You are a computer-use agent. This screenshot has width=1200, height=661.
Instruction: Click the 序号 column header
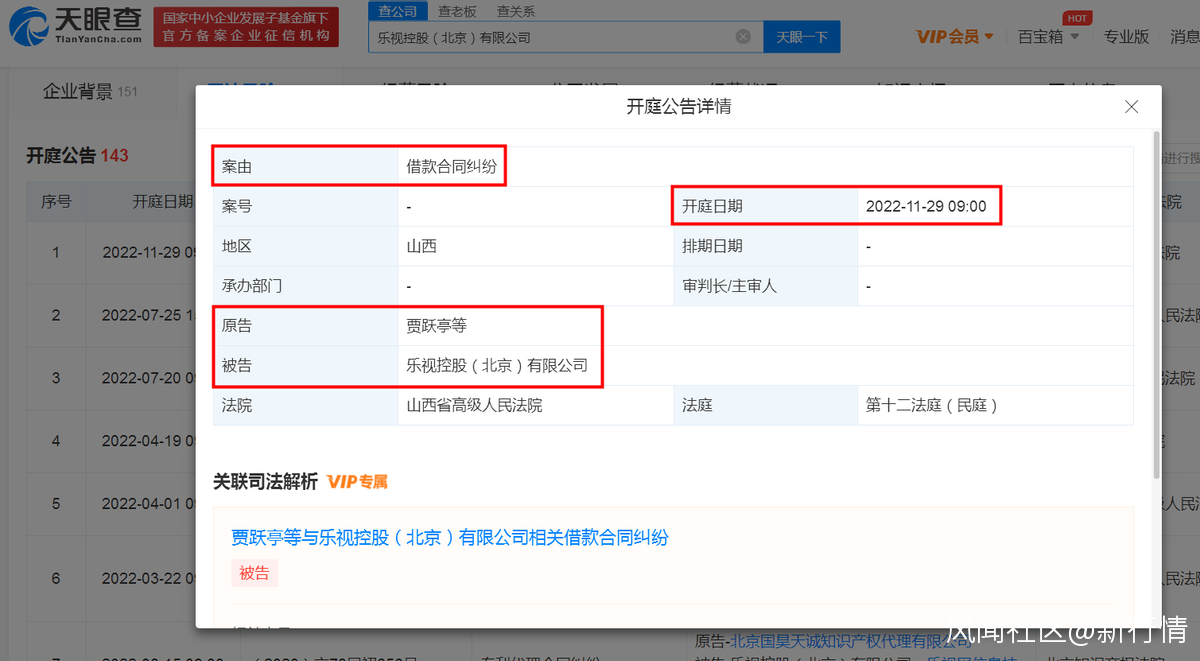tap(56, 201)
